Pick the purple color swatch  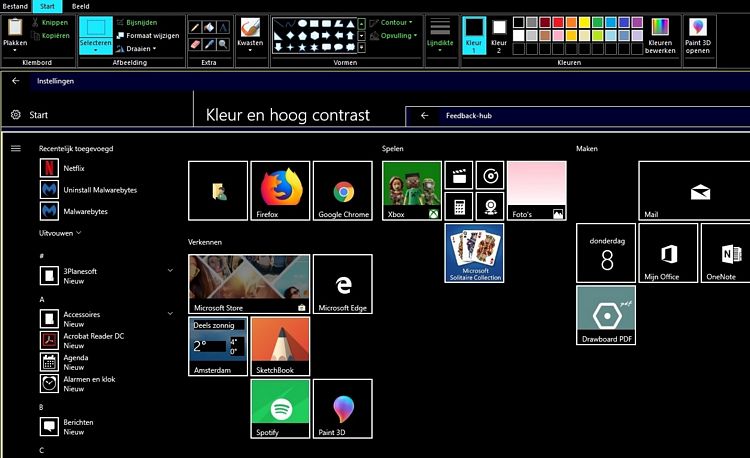pos(637,22)
